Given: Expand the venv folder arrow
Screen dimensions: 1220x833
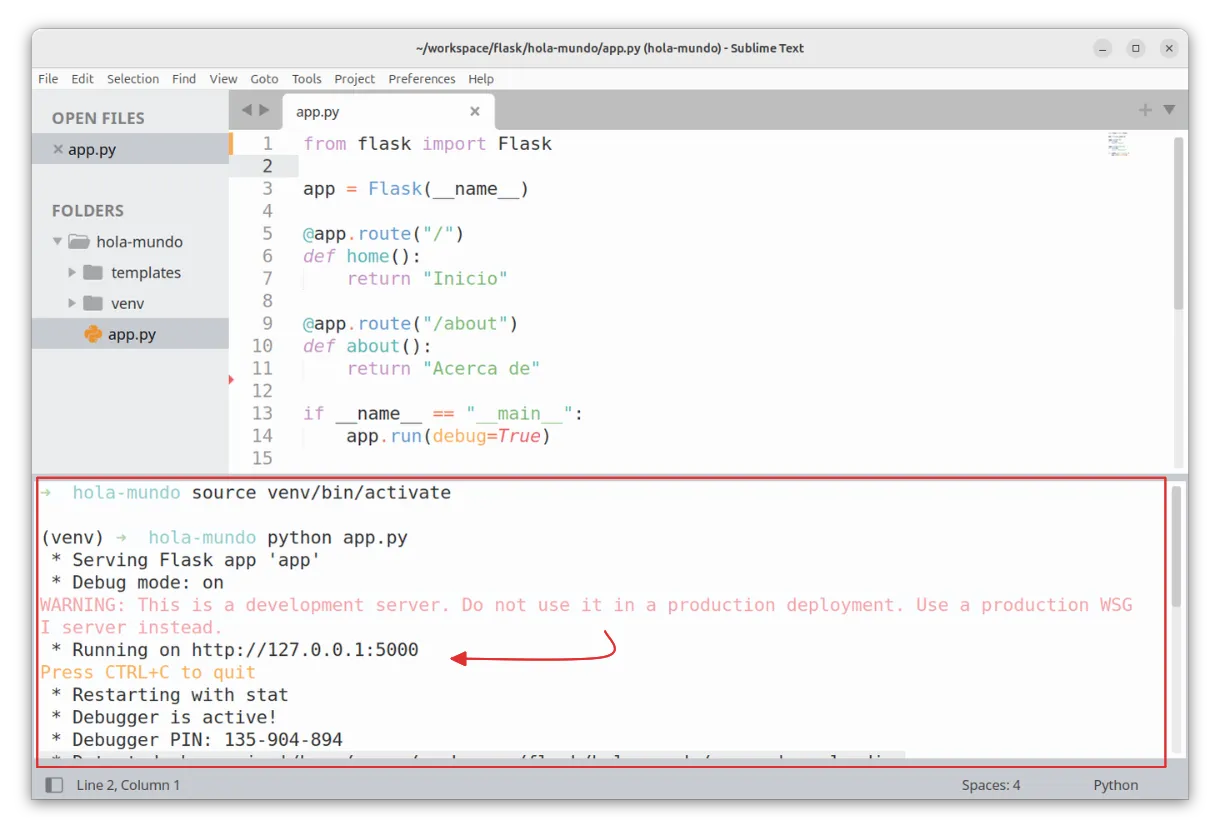Looking at the screenshot, I should 72,303.
